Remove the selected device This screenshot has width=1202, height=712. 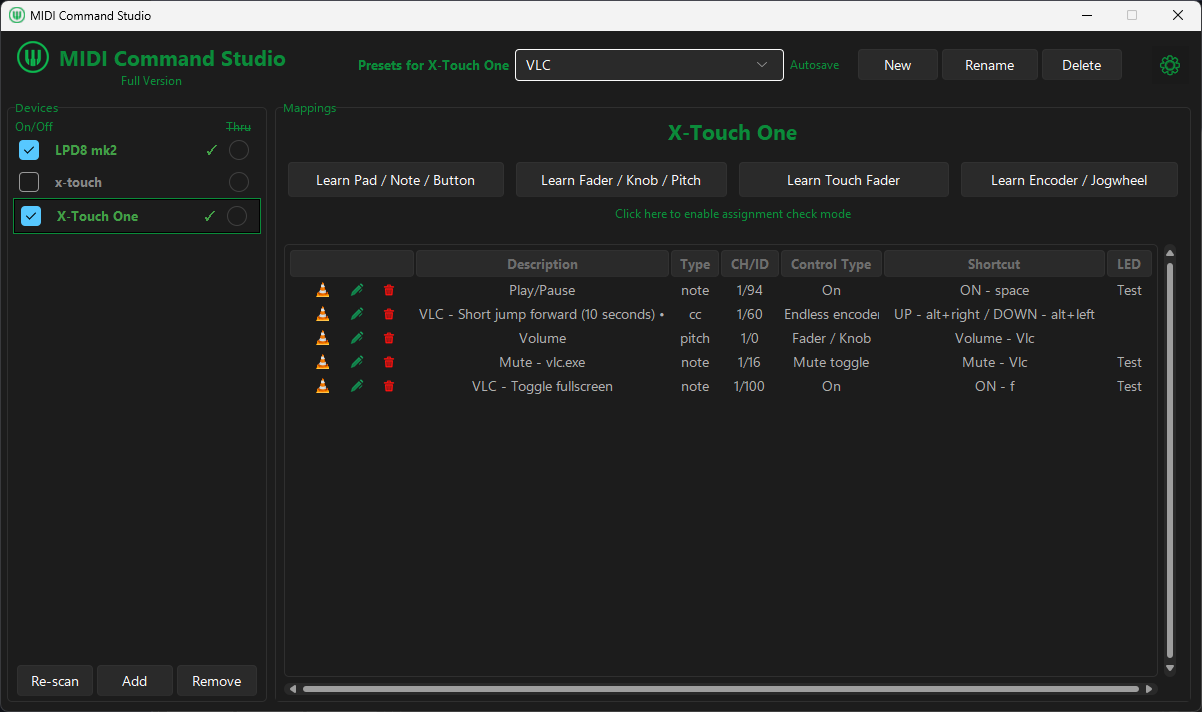click(217, 681)
